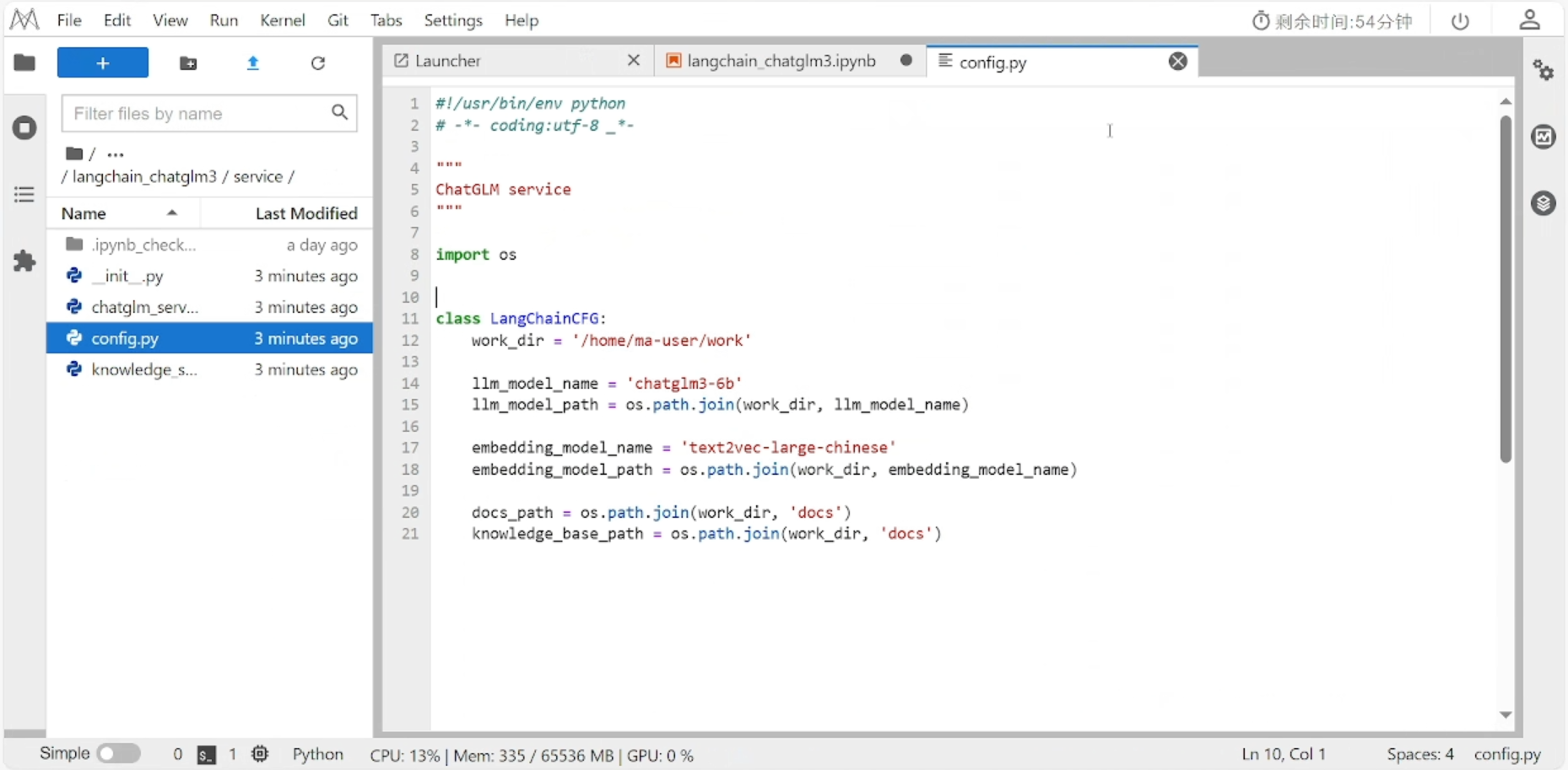Click the root folder icon in breadcrumb
The height and width of the screenshot is (770, 1568).
click(74, 153)
